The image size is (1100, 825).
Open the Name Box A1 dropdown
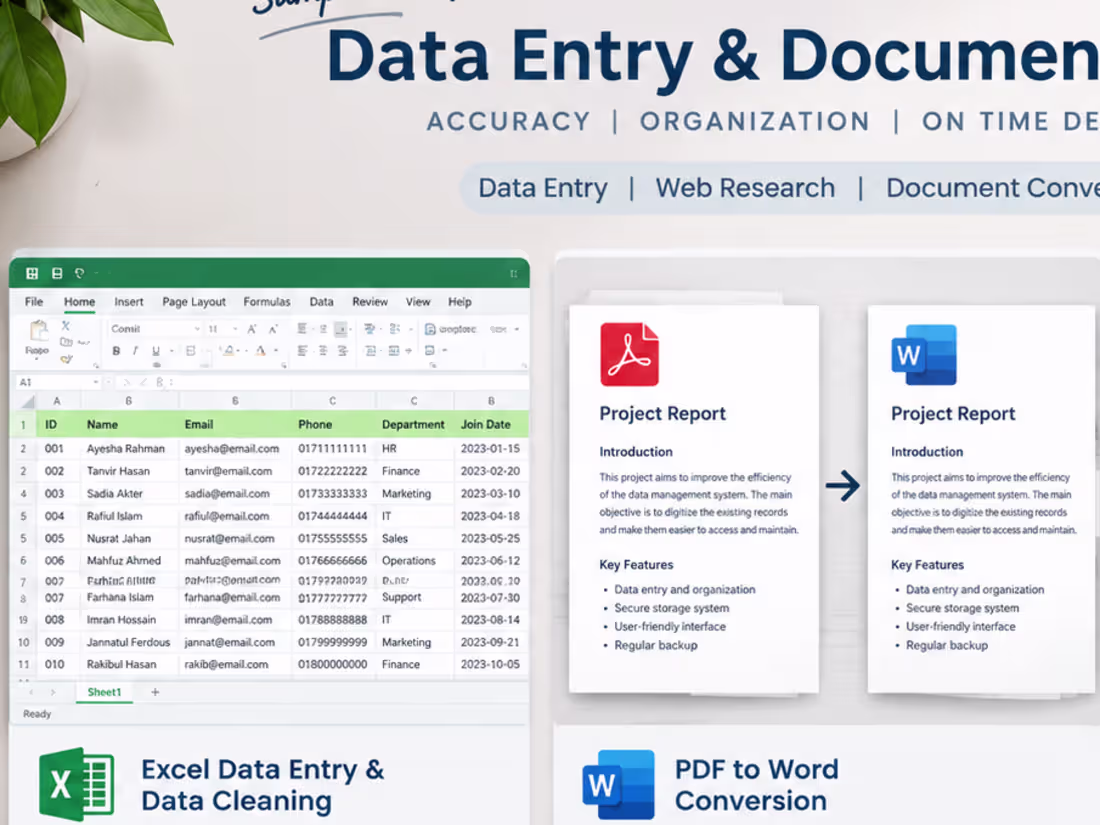pos(95,382)
